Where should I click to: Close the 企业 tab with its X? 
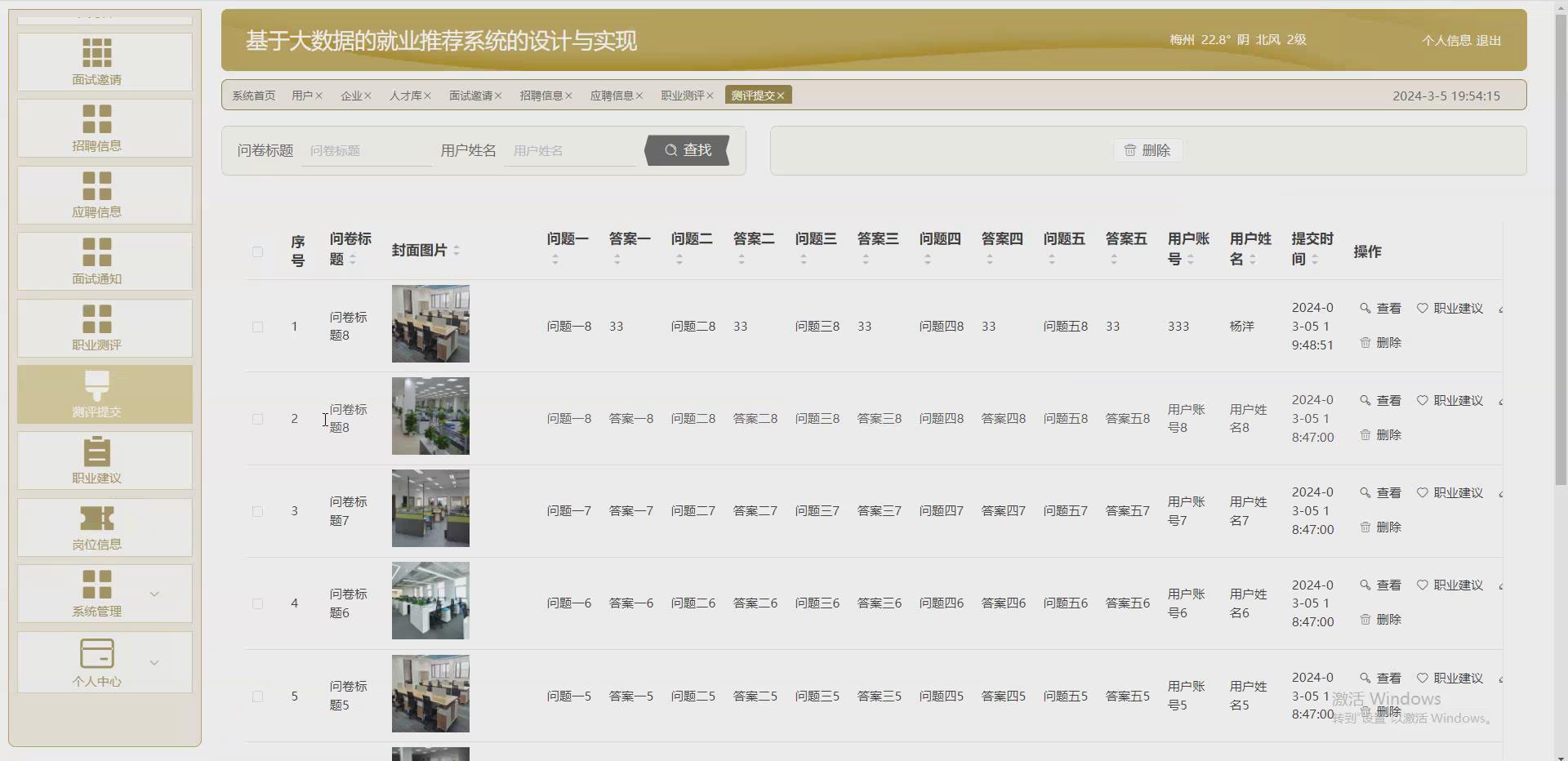[x=367, y=96]
